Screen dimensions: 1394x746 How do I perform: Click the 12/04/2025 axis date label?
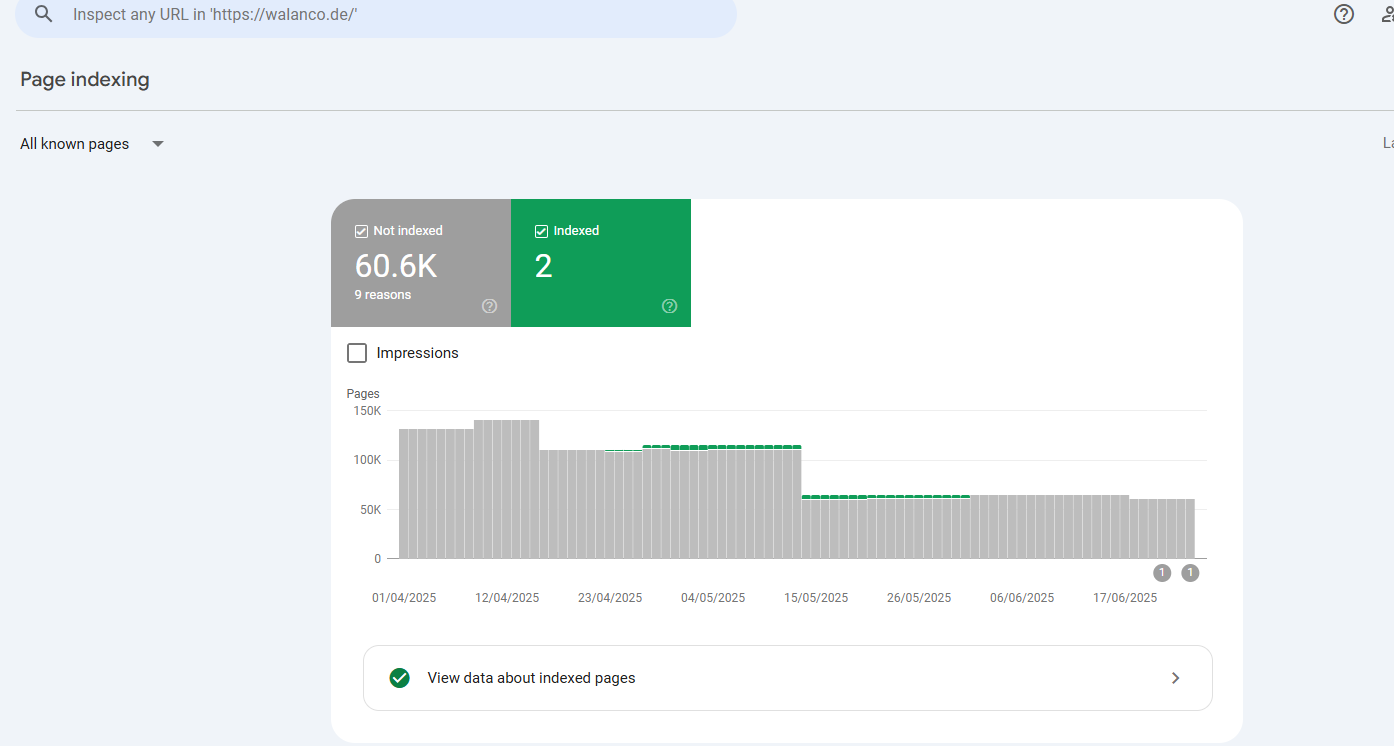507,598
